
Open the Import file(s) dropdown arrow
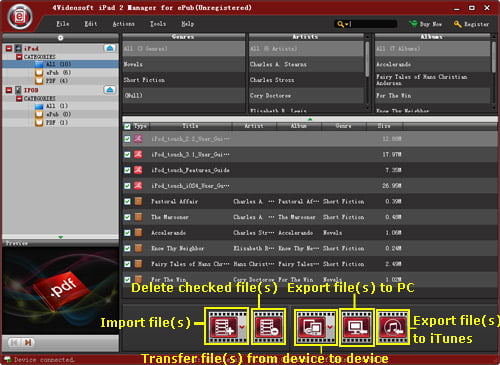242,327
